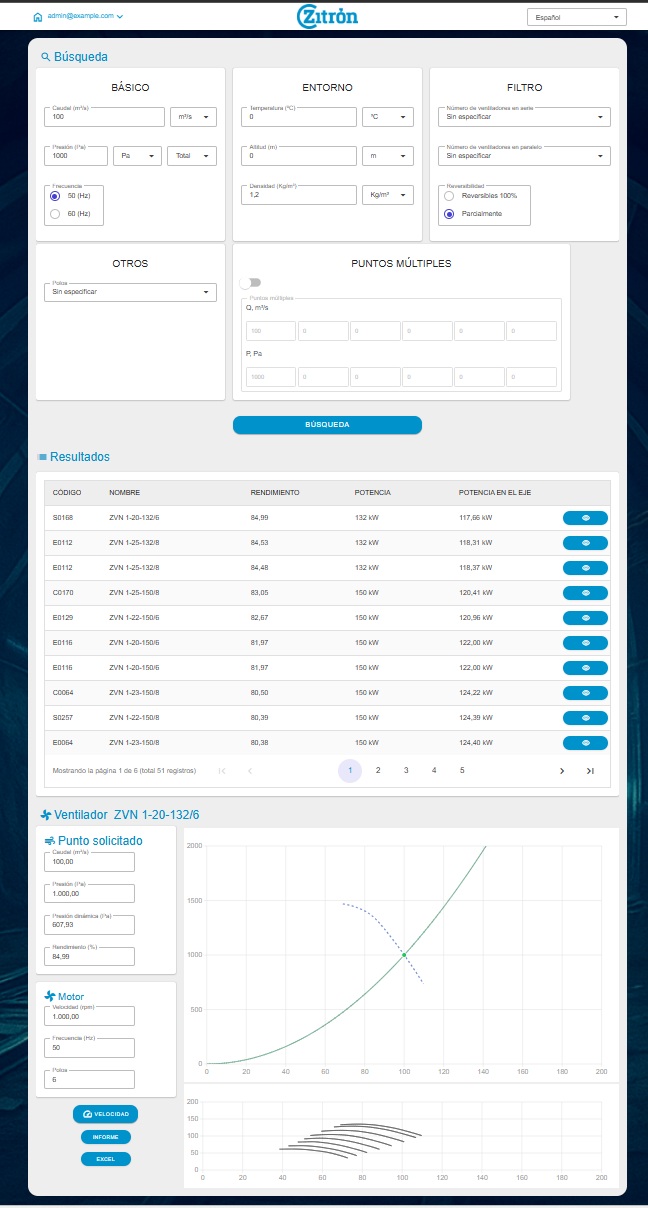Click the Caudal input field in Básico

104,117
